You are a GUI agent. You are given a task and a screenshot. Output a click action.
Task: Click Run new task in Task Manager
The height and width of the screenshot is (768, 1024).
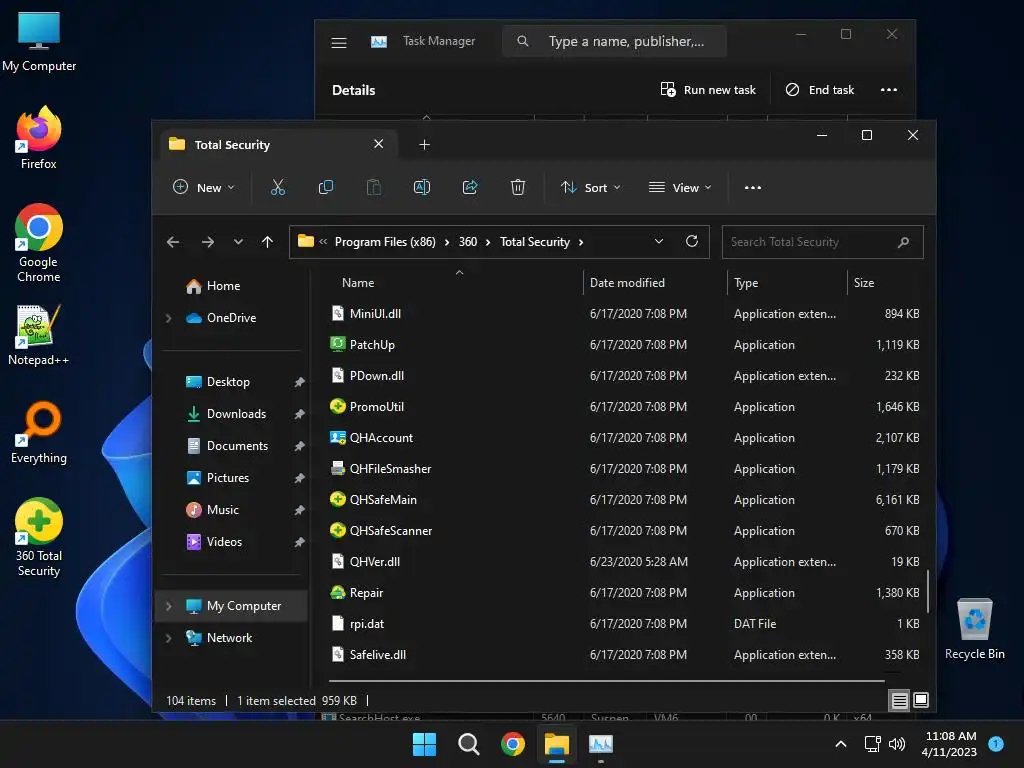click(708, 89)
